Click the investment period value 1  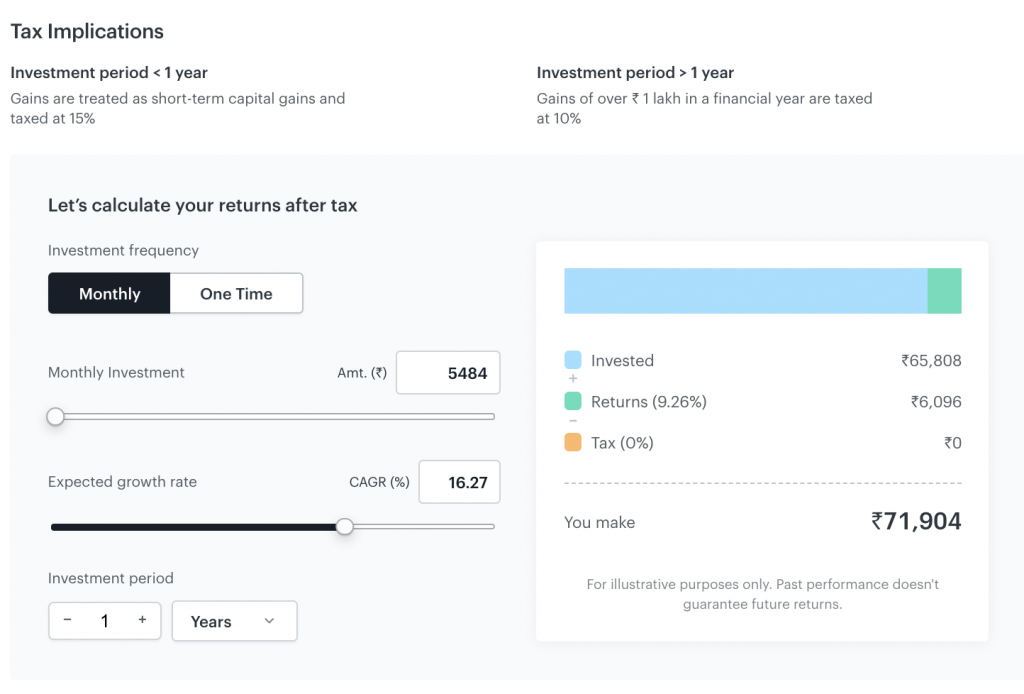[104, 621]
